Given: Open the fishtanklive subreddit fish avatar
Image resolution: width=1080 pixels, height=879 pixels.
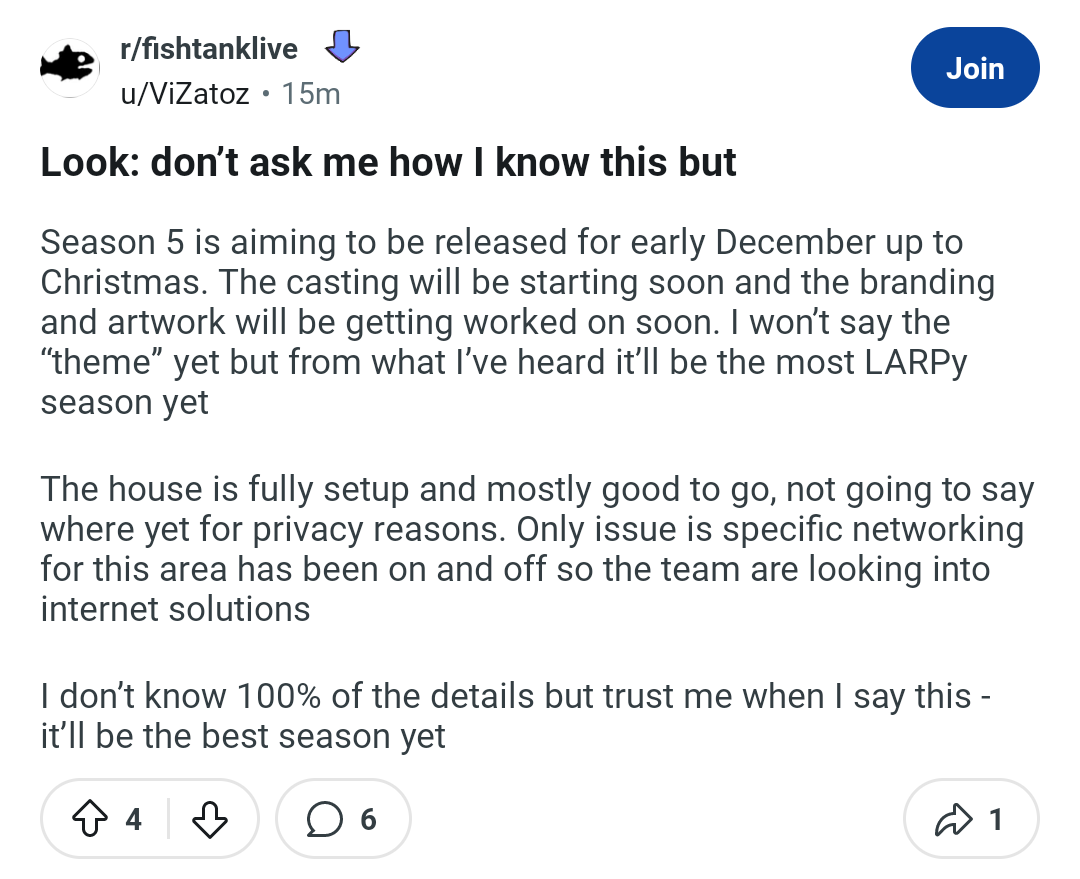Looking at the screenshot, I should pos(69,68).
